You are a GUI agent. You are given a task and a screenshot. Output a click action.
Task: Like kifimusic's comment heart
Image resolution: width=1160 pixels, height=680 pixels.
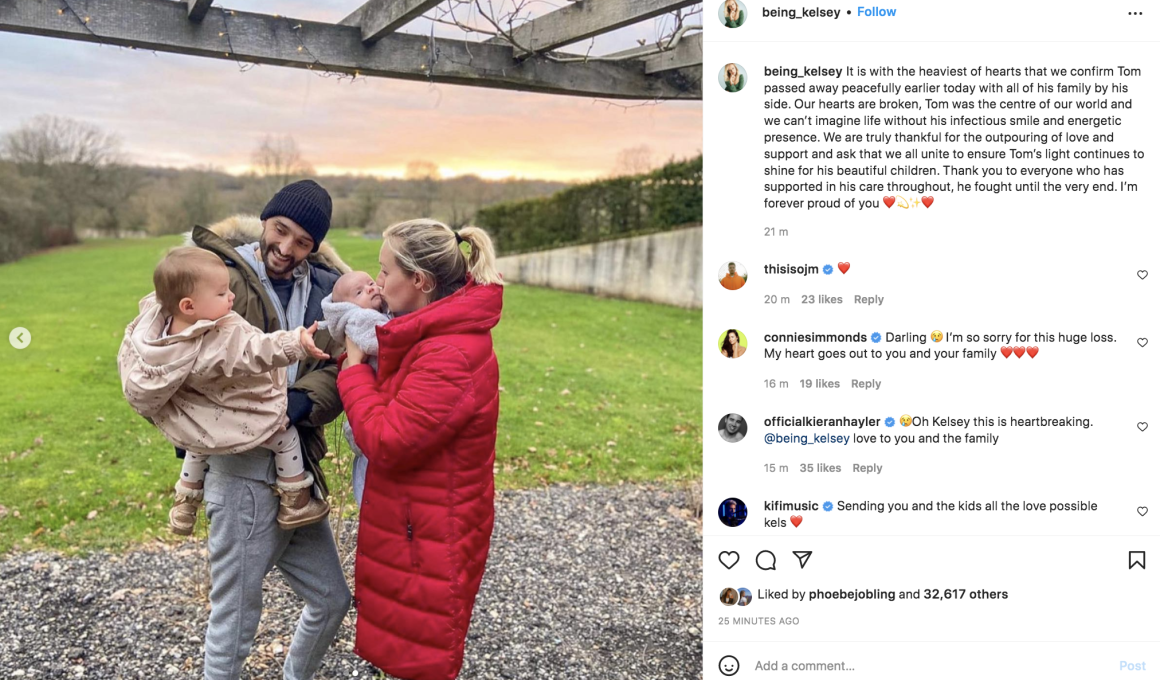(x=1142, y=511)
